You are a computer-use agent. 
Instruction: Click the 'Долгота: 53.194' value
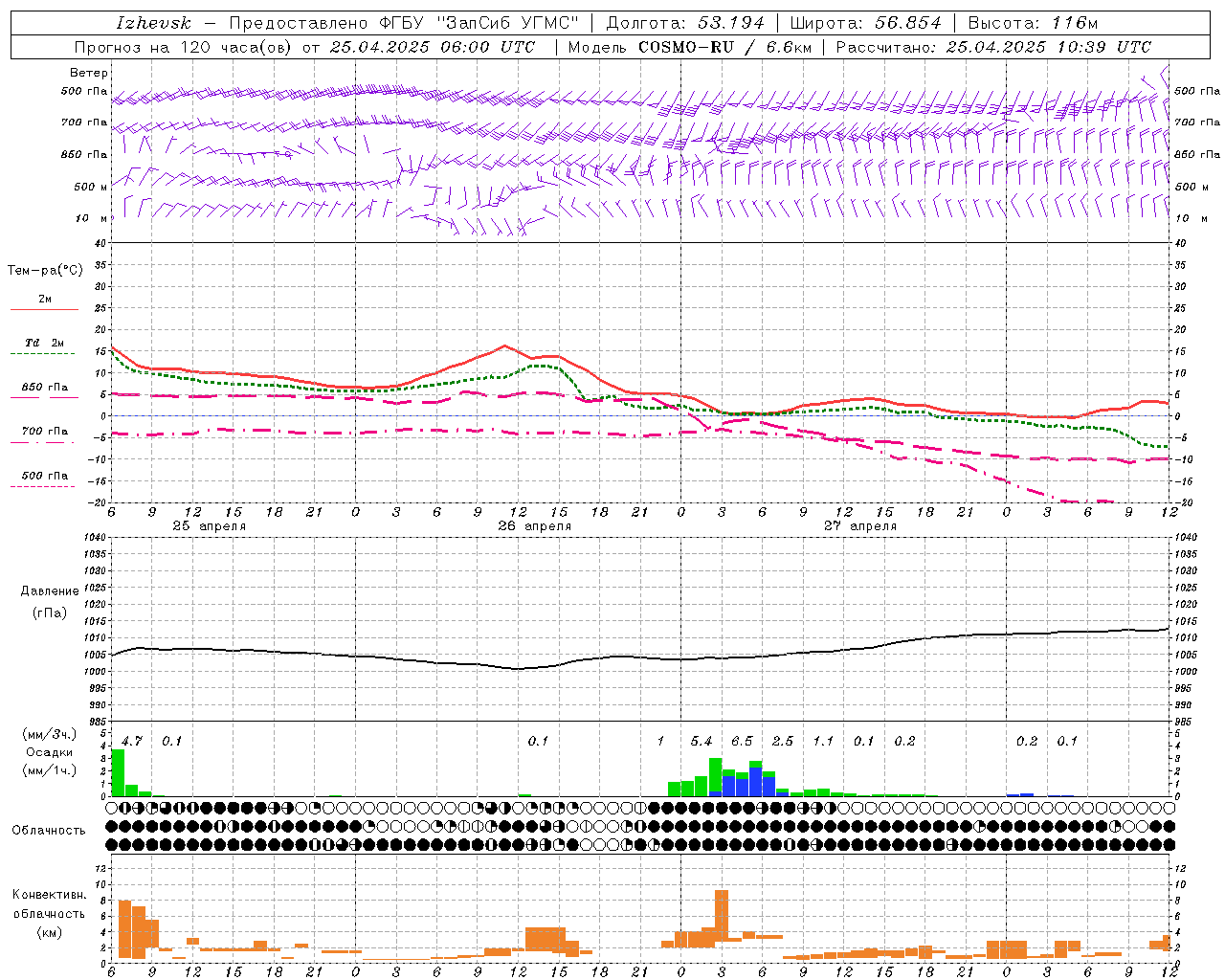pos(685,23)
